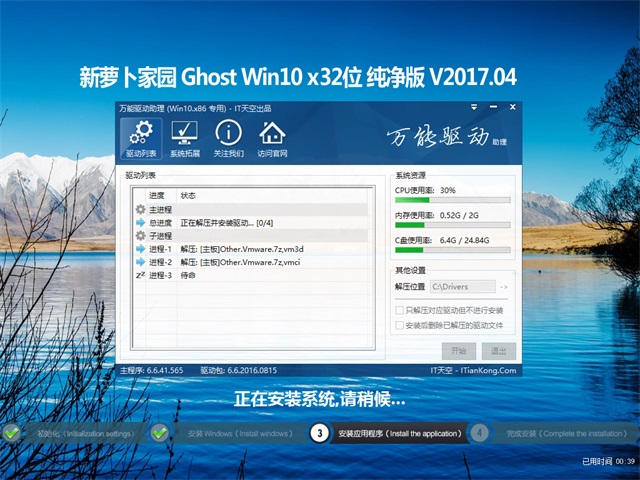
Task: Click the browse arrow next to C:\Drivers
Action: click(x=504, y=287)
